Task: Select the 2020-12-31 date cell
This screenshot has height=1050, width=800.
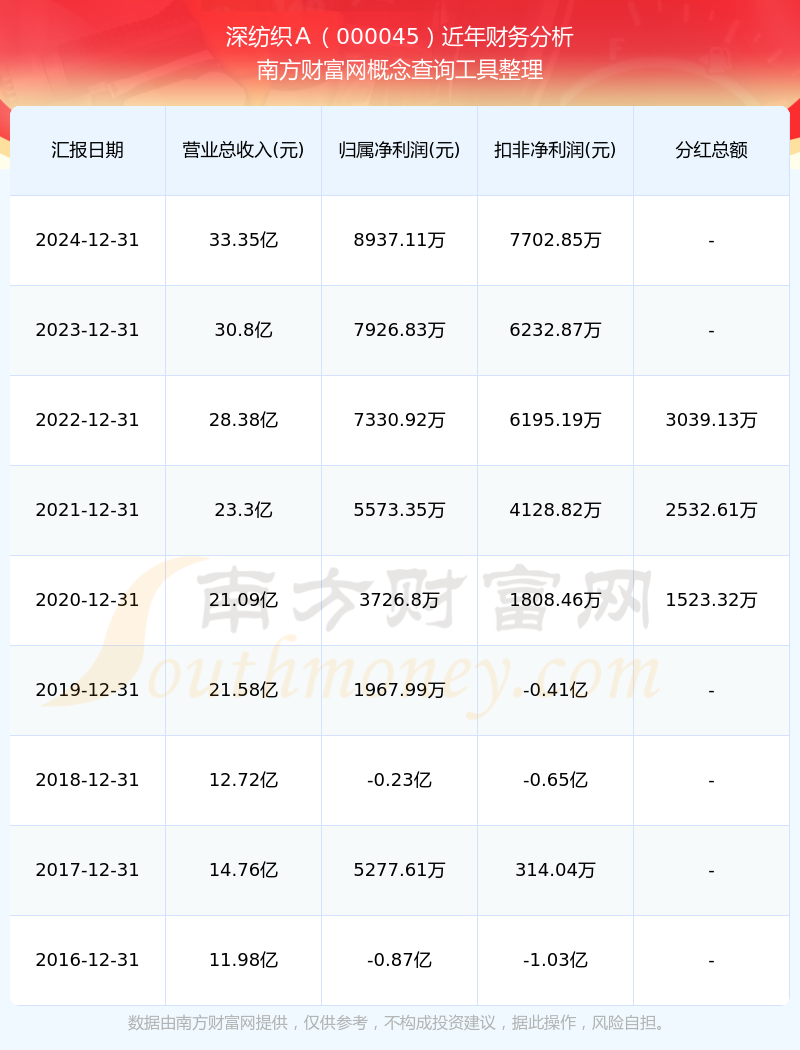Action: [x=88, y=600]
